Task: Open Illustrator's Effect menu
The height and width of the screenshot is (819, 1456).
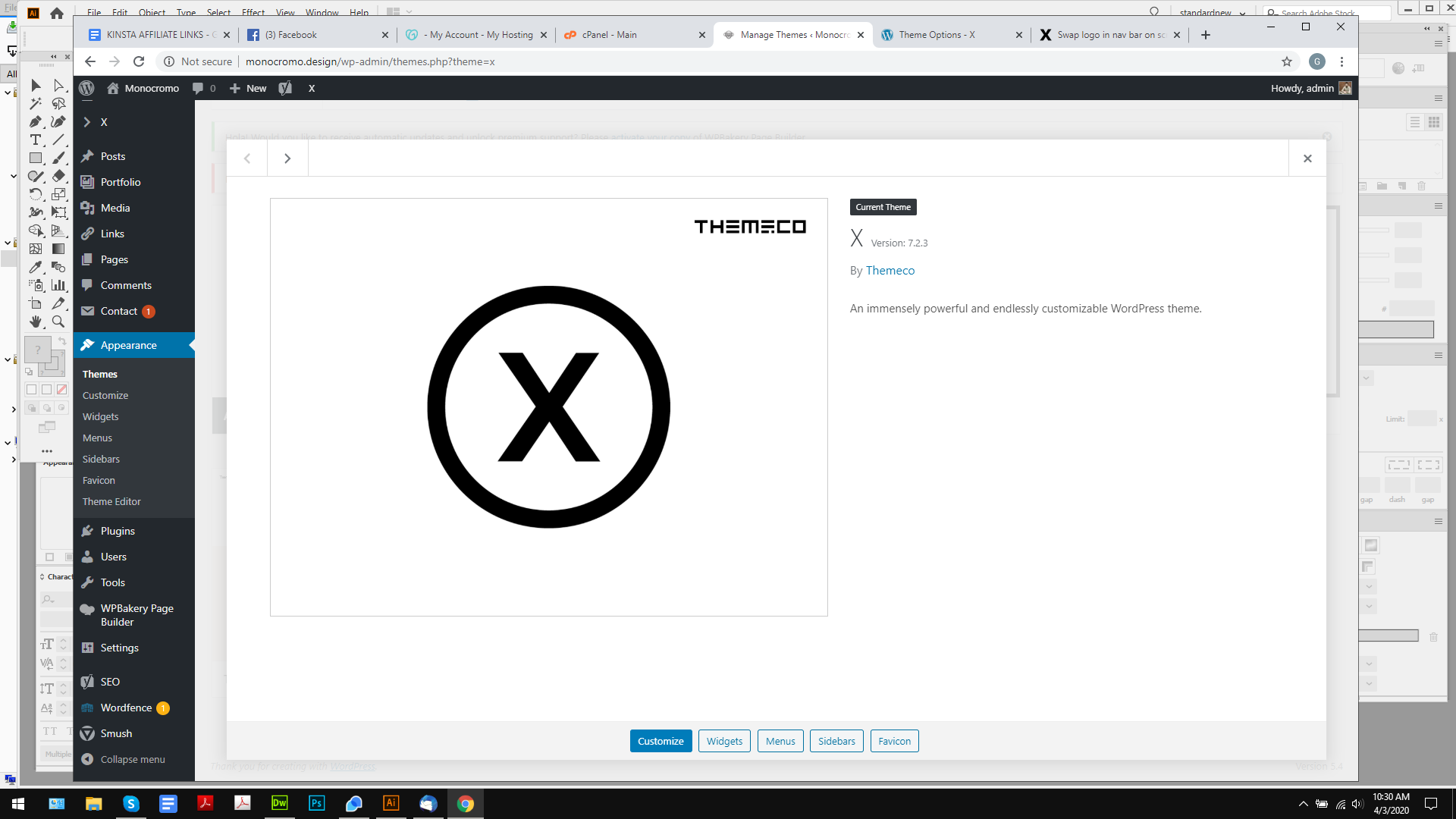Action: pyautogui.click(x=253, y=13)
